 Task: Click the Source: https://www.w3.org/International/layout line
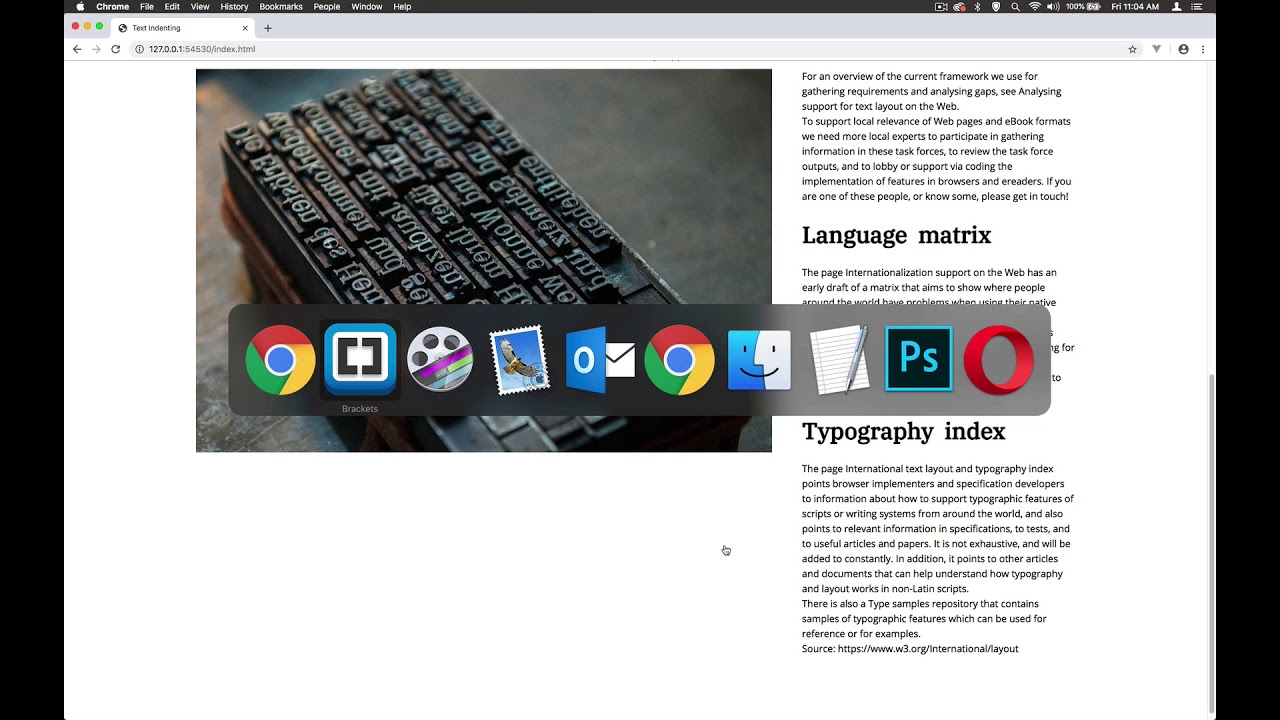[910, 649]
